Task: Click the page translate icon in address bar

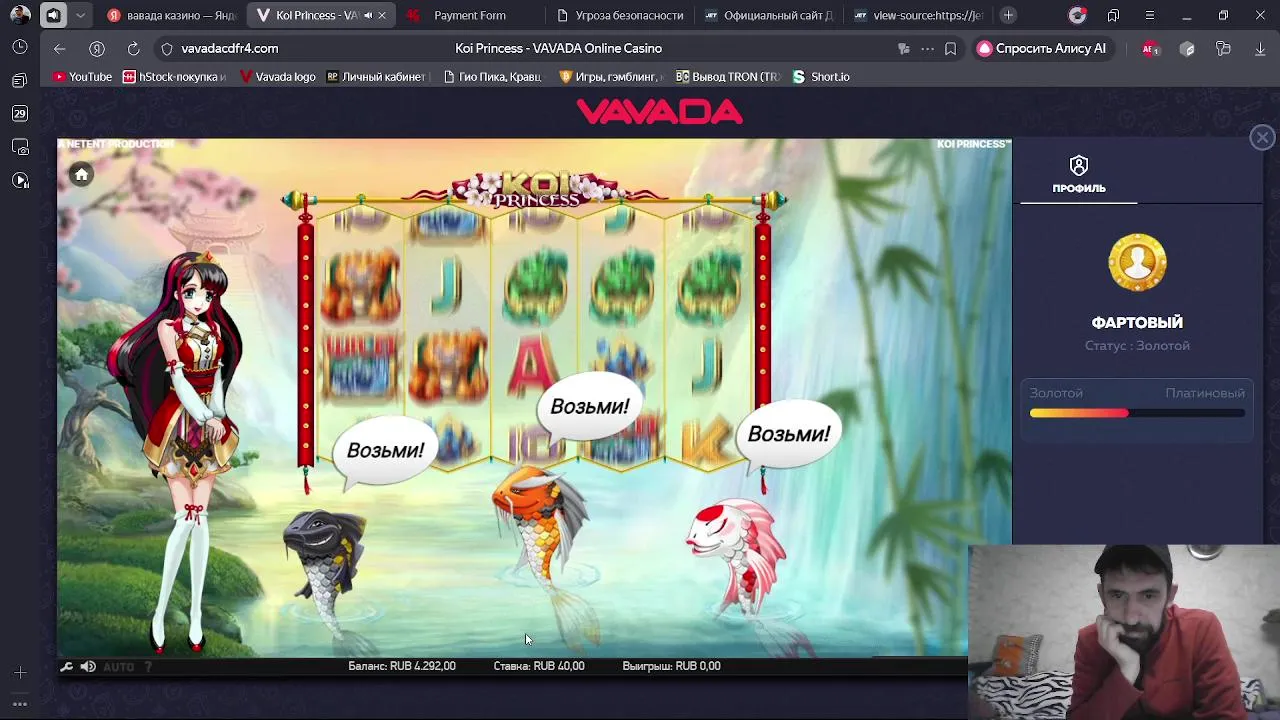Action: 904,48
